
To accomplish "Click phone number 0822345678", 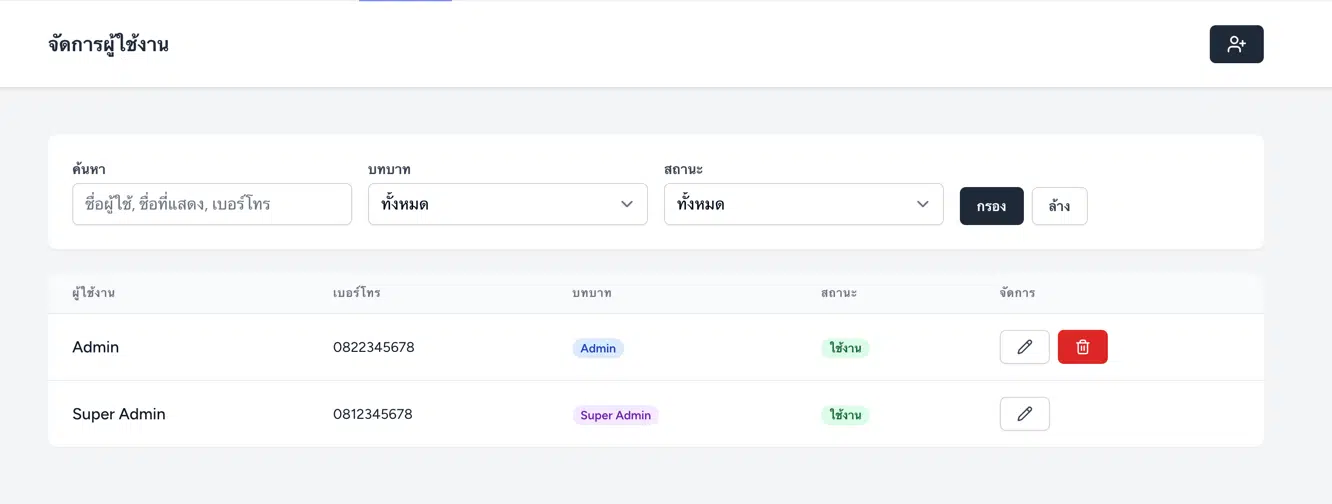I will pos(373,347).
